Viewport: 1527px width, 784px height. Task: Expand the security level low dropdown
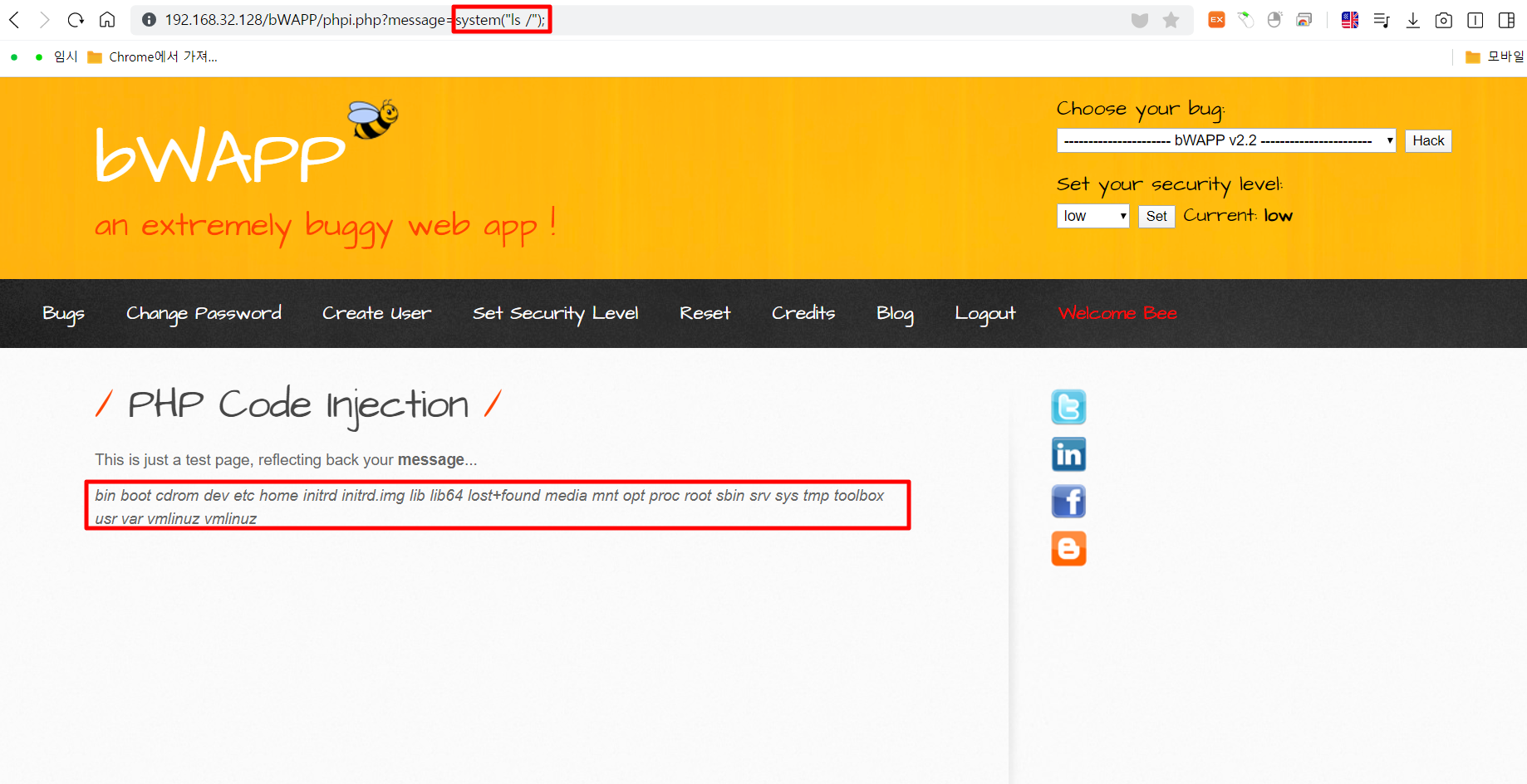click(1092, 216)
